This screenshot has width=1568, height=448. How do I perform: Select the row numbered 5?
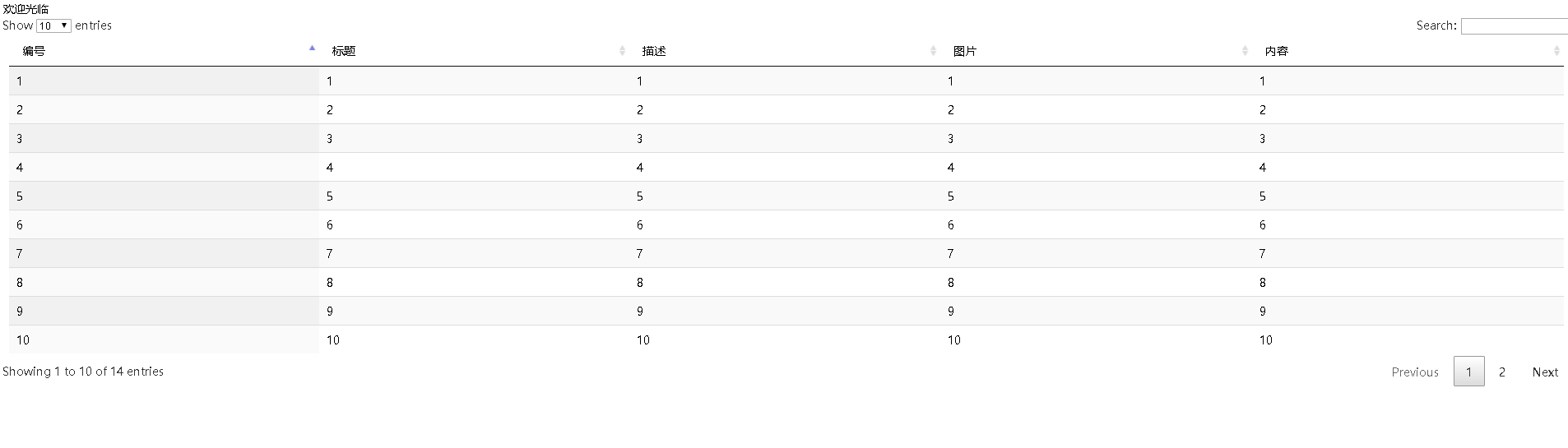786,196
